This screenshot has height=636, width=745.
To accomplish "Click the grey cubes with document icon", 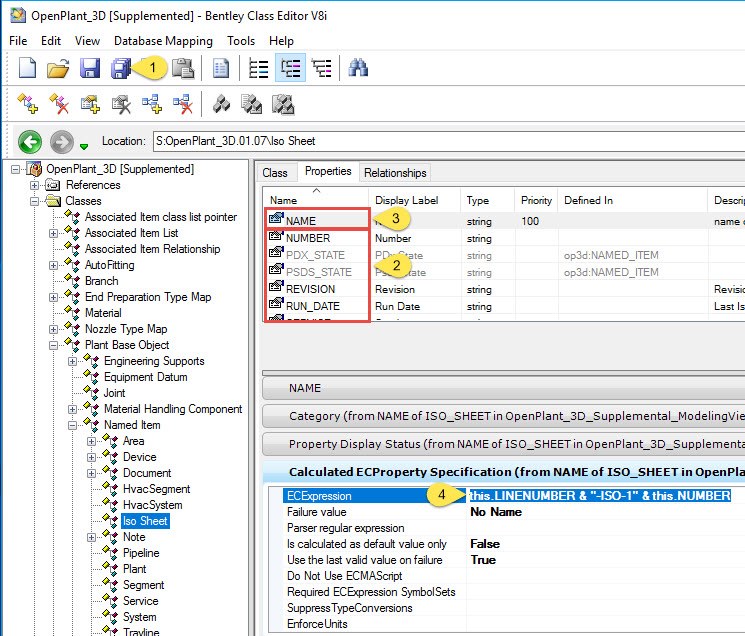I will pyautogui.click(x=251, y=104).
